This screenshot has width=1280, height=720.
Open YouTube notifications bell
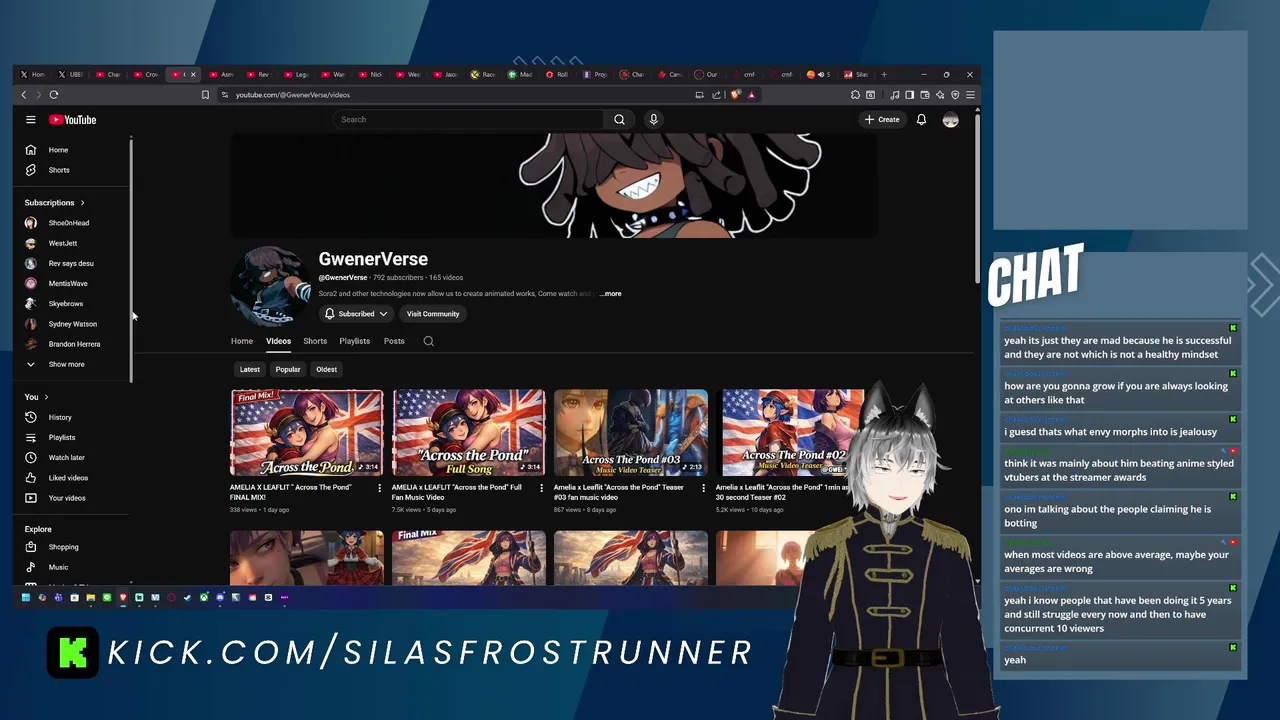point(921,120)
